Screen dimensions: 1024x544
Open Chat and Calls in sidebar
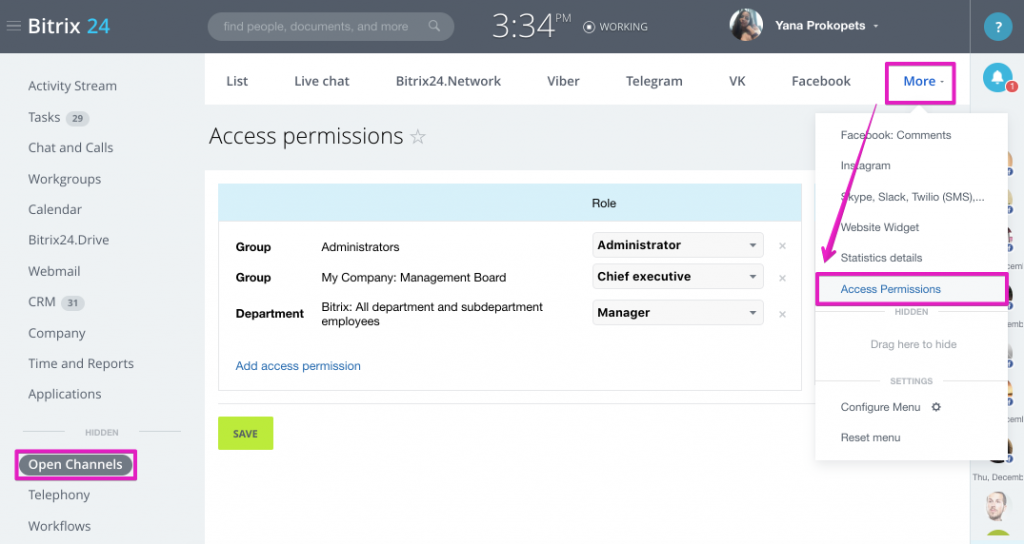pyautogui.click(x=71, y=148)
